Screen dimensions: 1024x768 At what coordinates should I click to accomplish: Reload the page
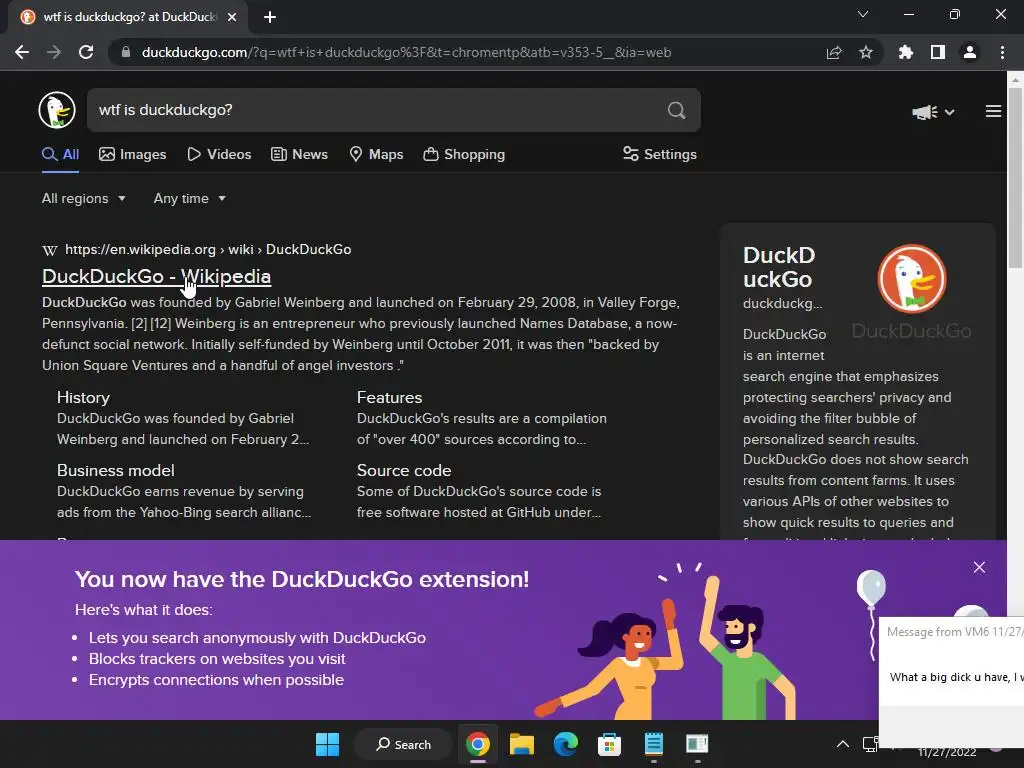point(86,52)
